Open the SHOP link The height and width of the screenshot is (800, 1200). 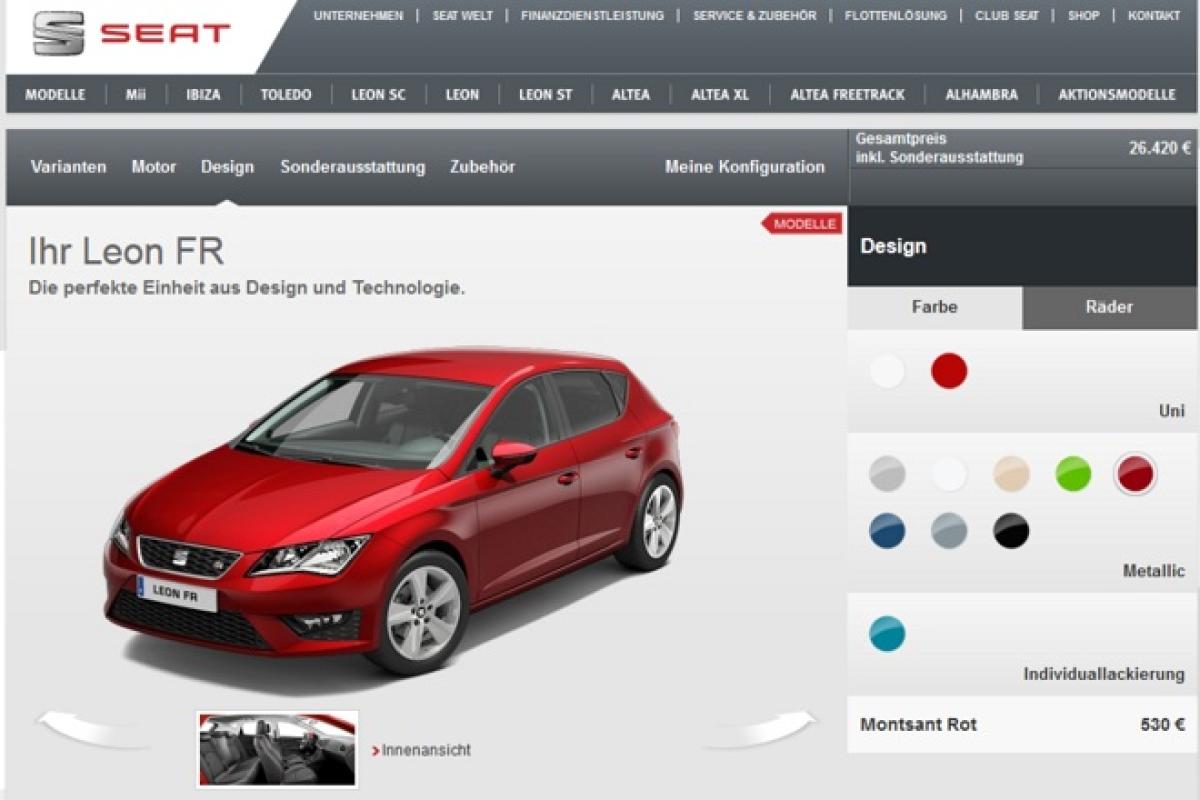1083,16
